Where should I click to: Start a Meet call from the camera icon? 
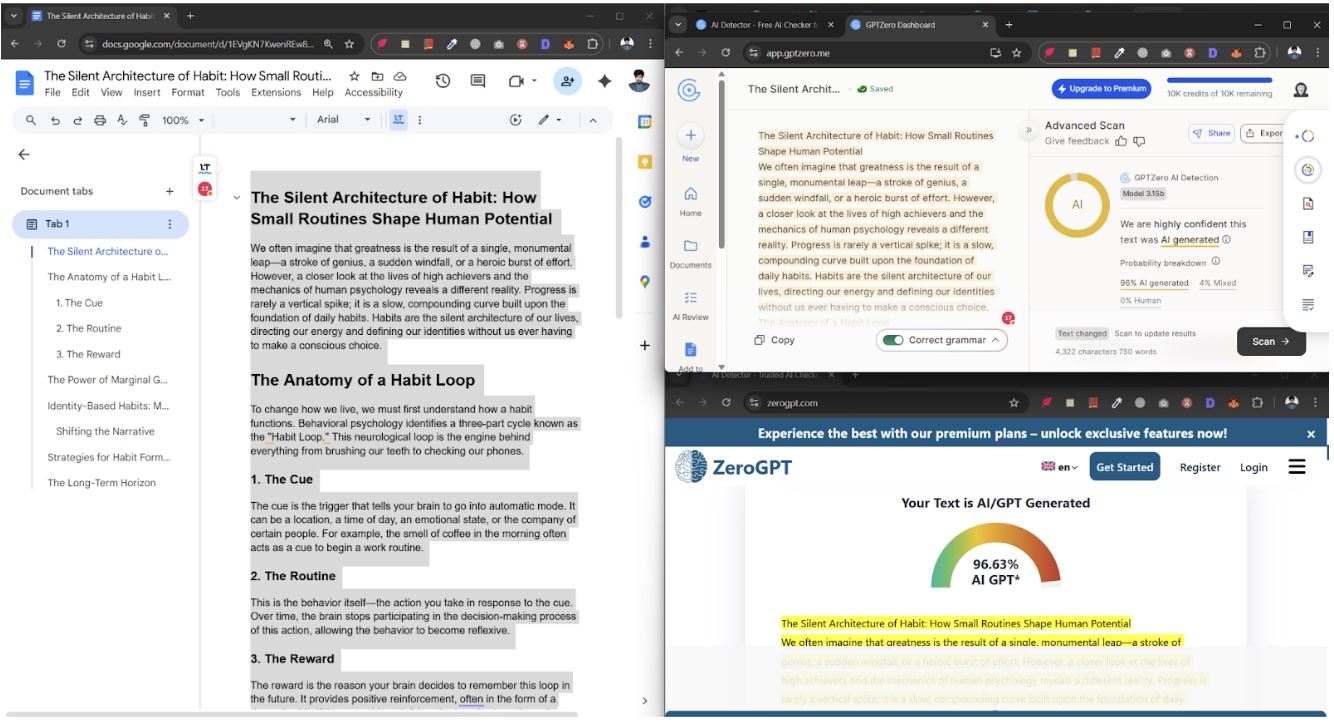(x=516, y=81)
